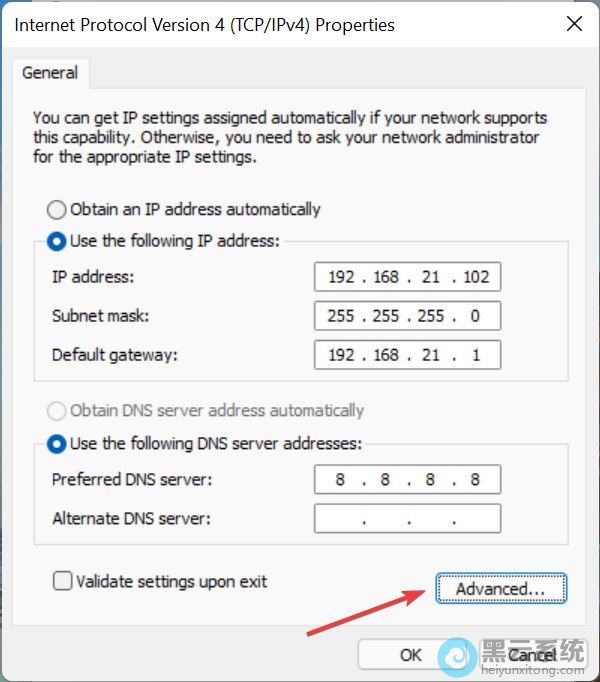Click the 102 octet of the IP address
Viewport: 600px width, 682px height.
click(x=476, y=277)
